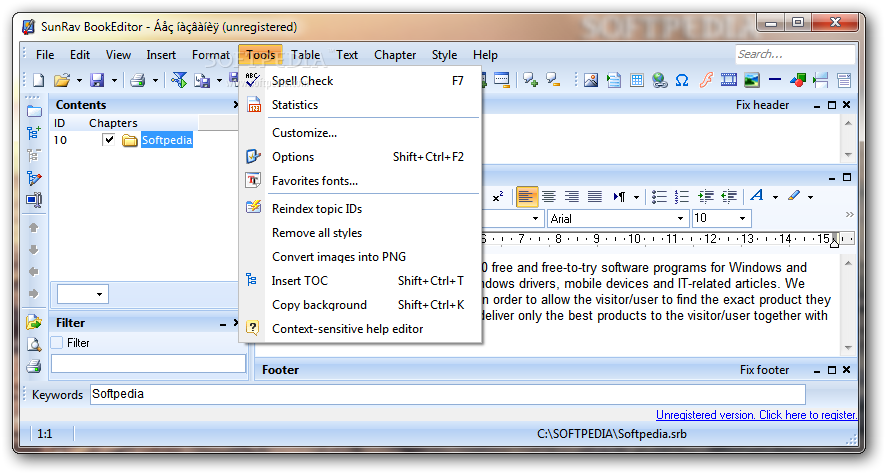Click the Fix header button
This screenshot has width=886, height=474.
coord(762,105)
